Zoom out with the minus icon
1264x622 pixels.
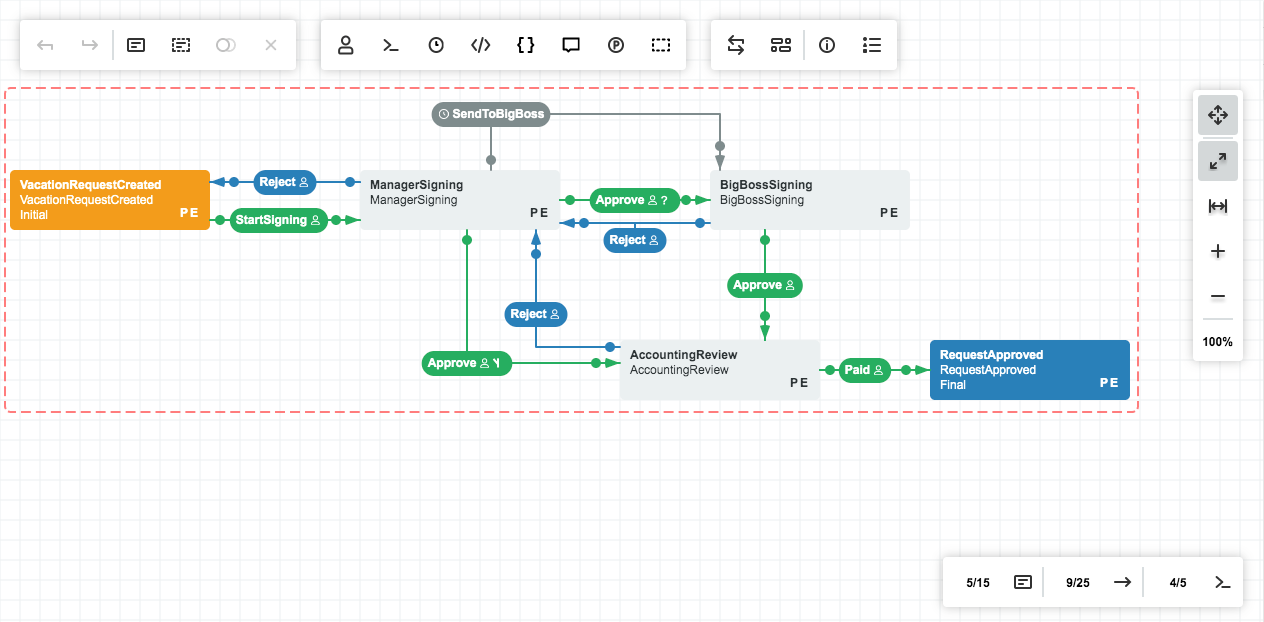1218,297
